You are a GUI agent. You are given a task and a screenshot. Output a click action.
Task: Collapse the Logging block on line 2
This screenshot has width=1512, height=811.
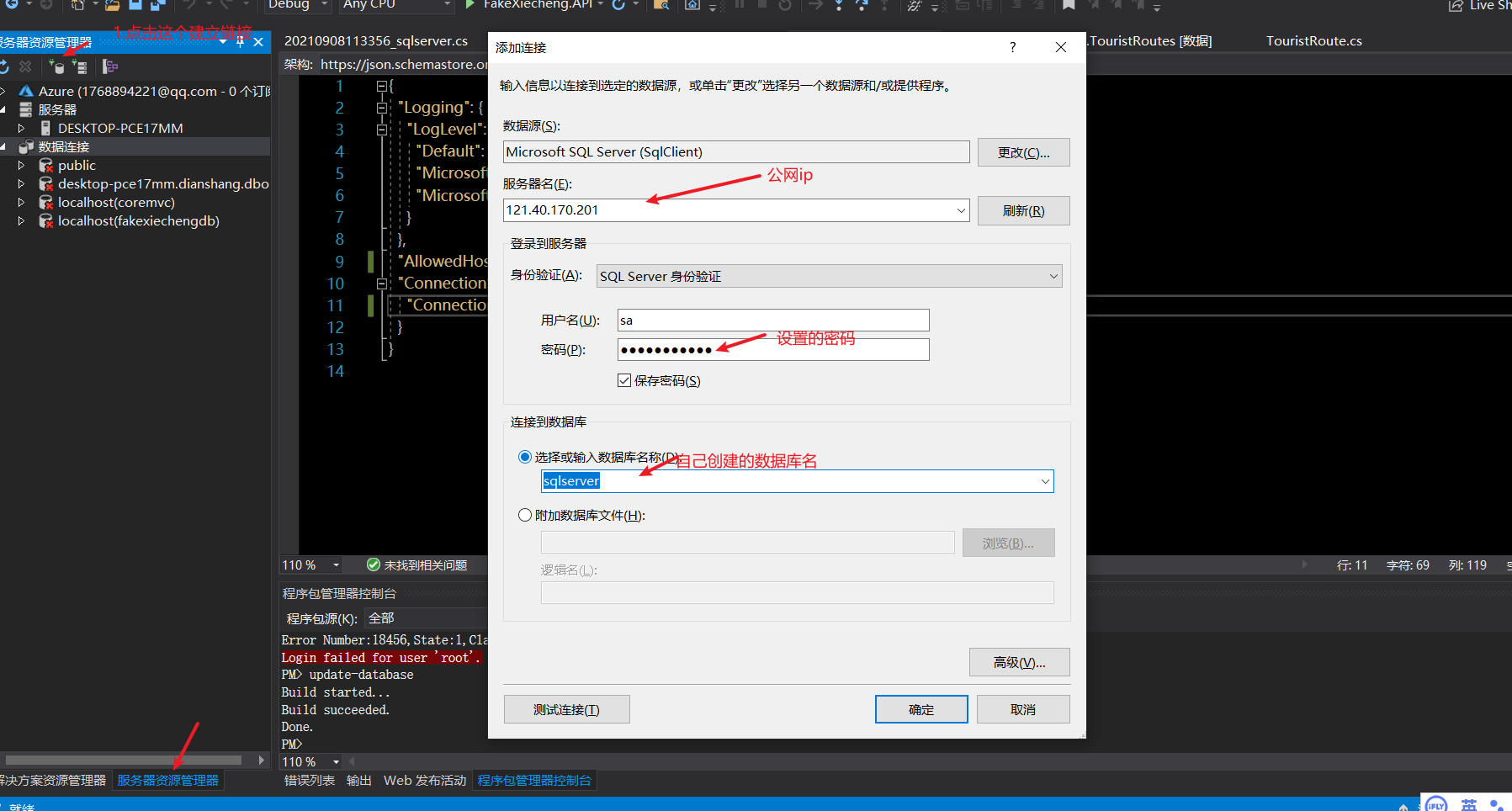[382, 108]
